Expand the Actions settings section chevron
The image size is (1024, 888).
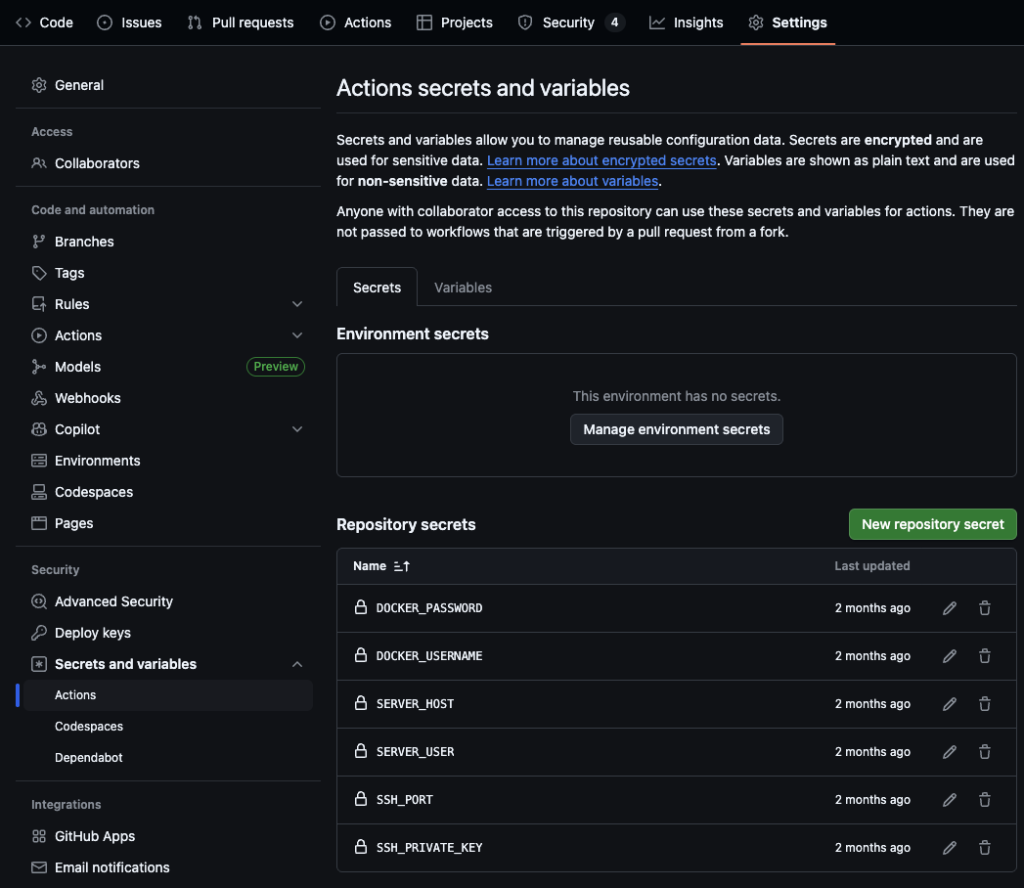[297, 336]
